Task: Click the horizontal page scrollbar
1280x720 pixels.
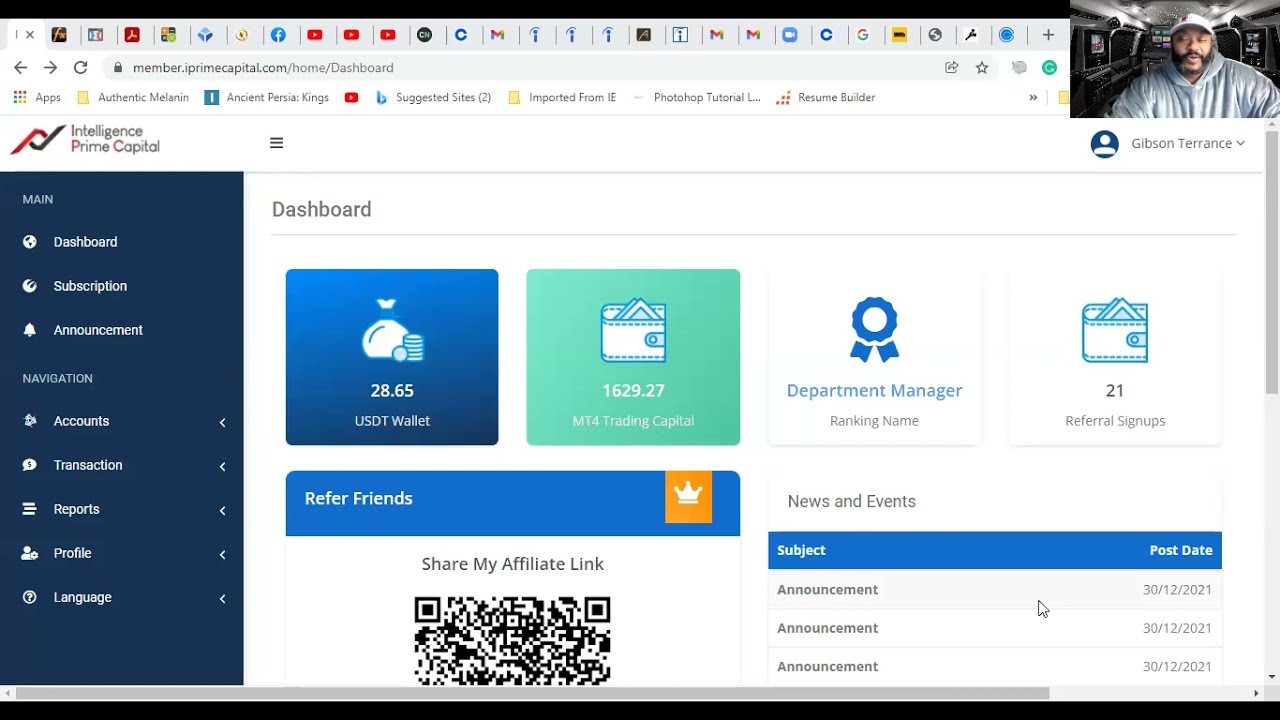Action: (532, 693)
